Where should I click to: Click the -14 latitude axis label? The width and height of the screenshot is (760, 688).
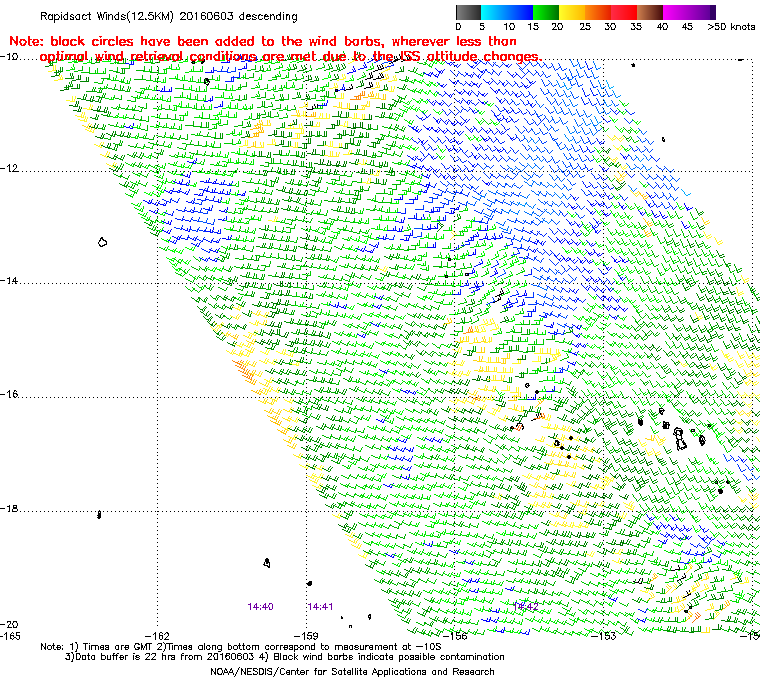pos(9,281)
